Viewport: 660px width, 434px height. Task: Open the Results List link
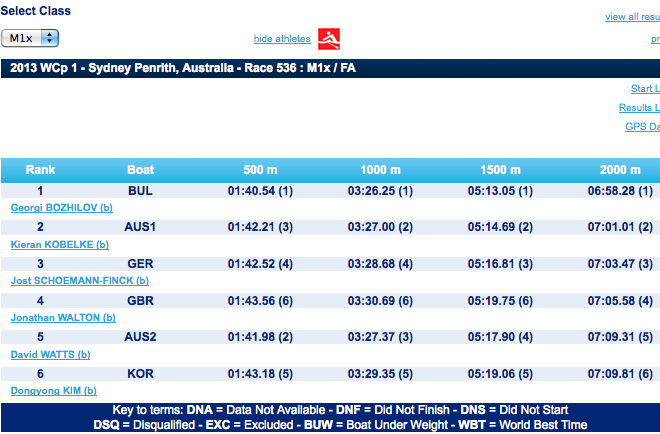639,108
